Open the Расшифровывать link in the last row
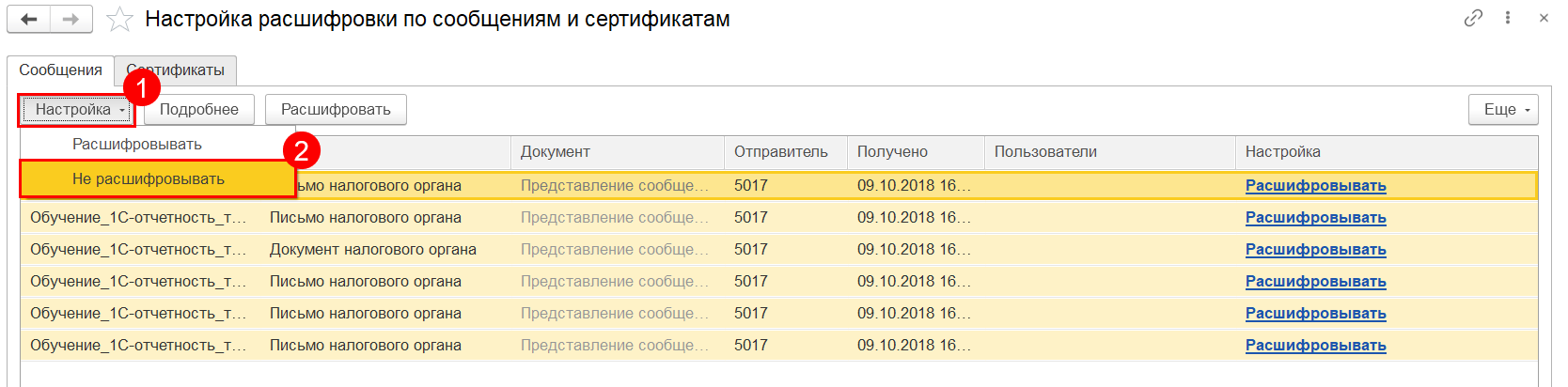The image size is (1568, 387). pyautogui.click(x=1315, y=346)
